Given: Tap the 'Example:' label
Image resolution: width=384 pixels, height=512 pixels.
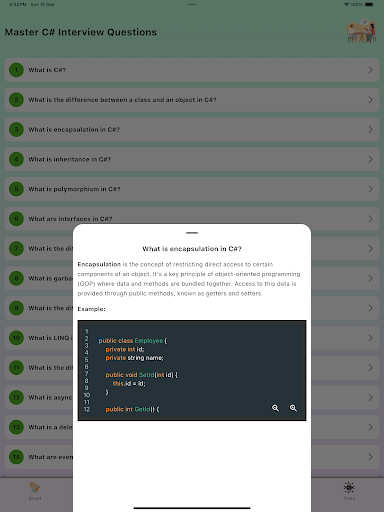Looking at the screenshot, I should click(91, 309).
